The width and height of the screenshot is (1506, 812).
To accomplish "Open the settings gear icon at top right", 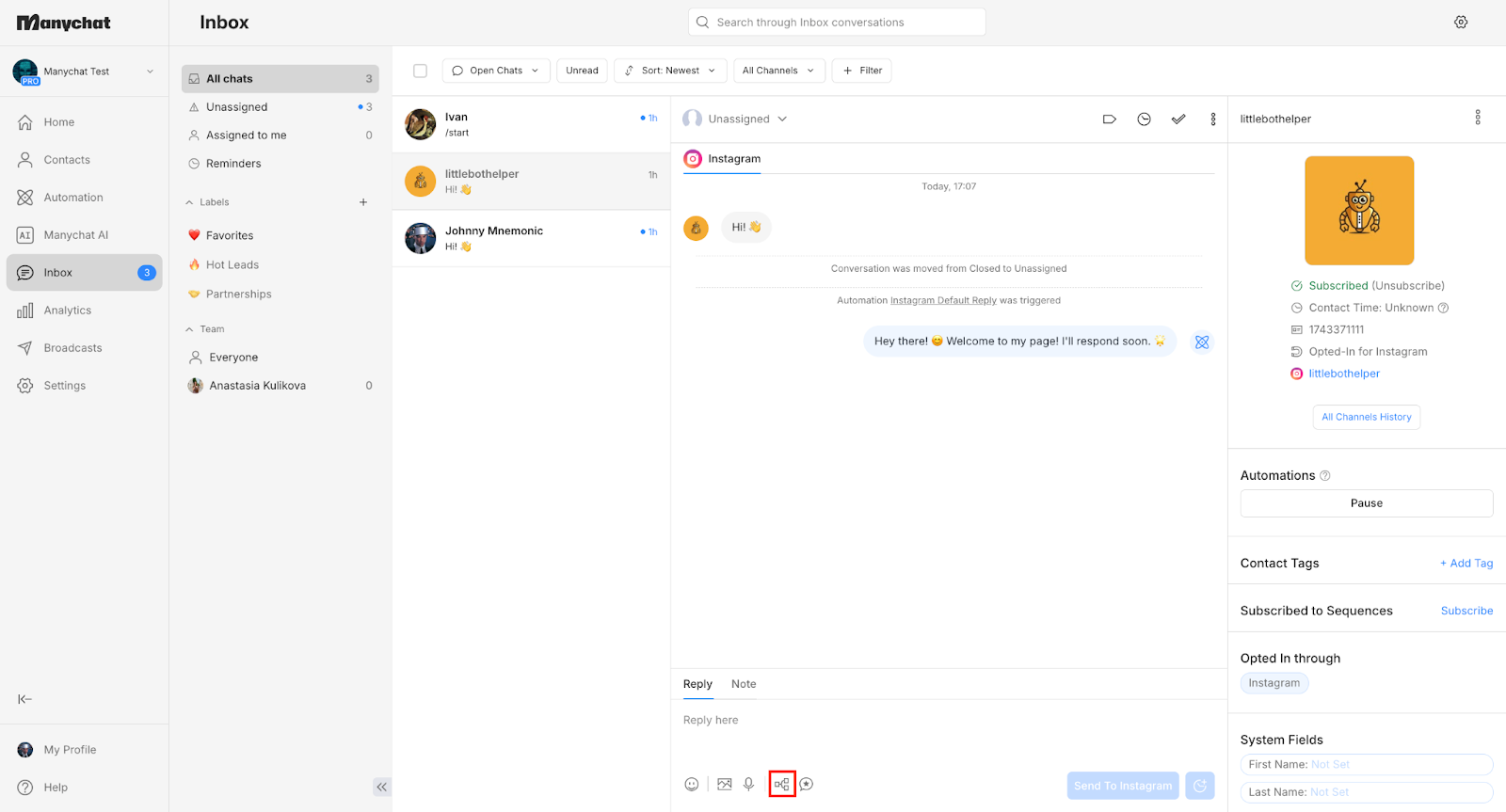I will (1461, 23).
